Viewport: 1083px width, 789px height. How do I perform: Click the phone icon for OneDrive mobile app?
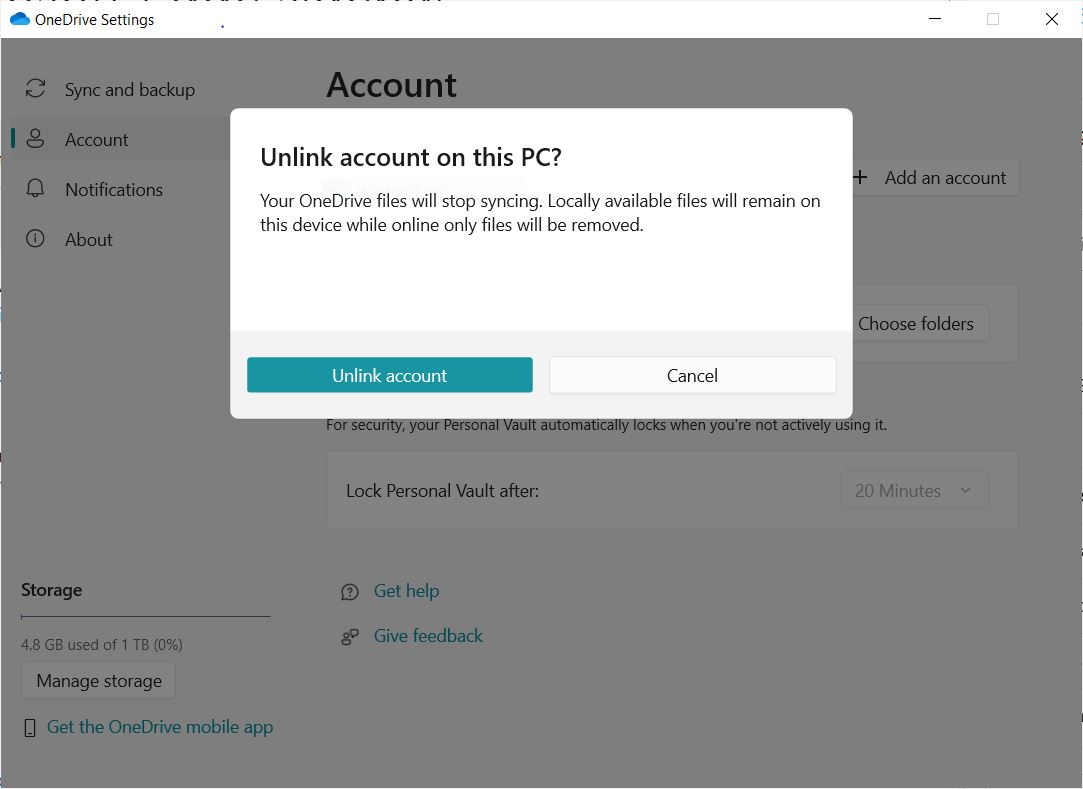coord(30,727)
